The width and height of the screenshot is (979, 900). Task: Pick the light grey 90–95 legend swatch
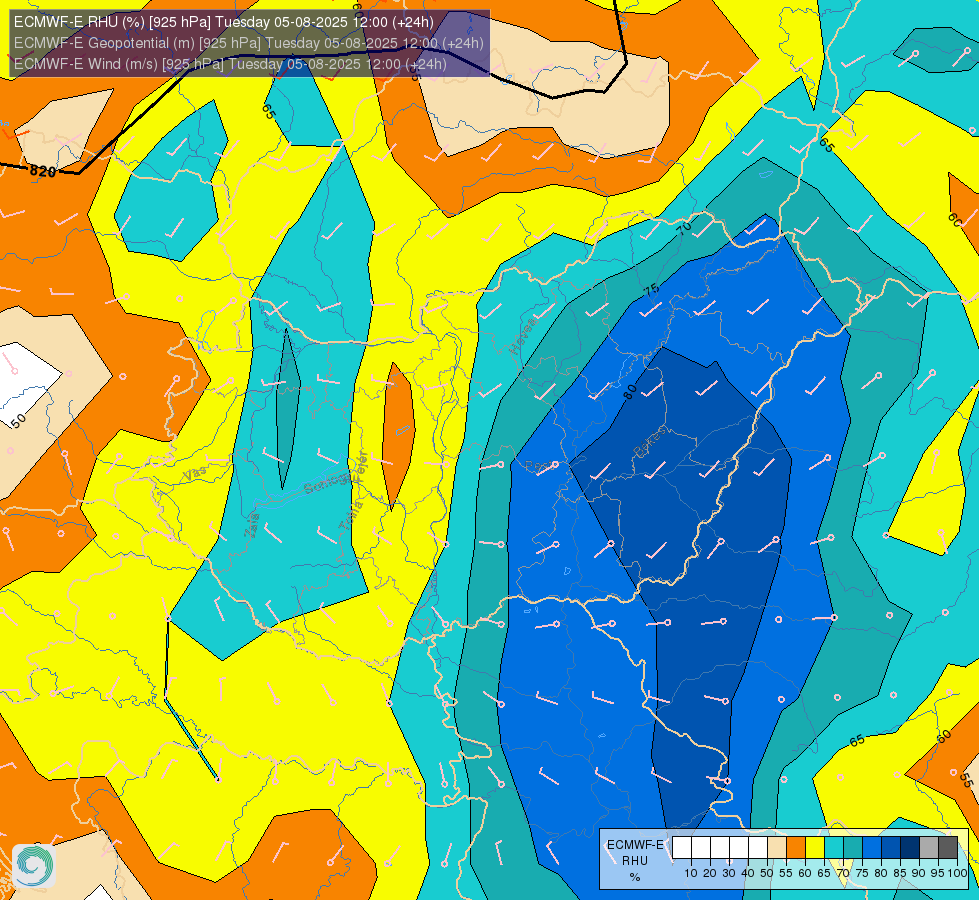point(929,848)
